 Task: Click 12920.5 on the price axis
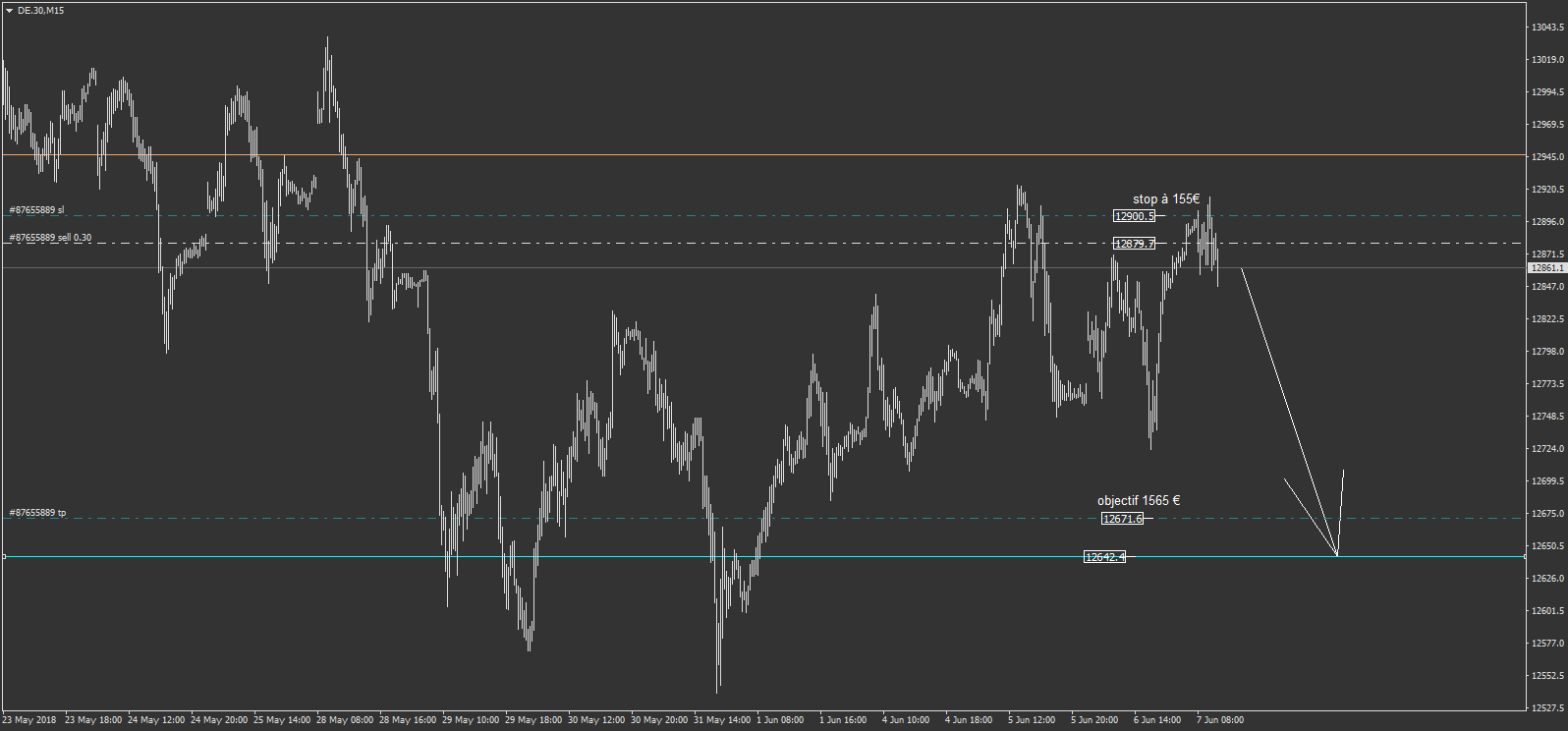pos(1547,190)
